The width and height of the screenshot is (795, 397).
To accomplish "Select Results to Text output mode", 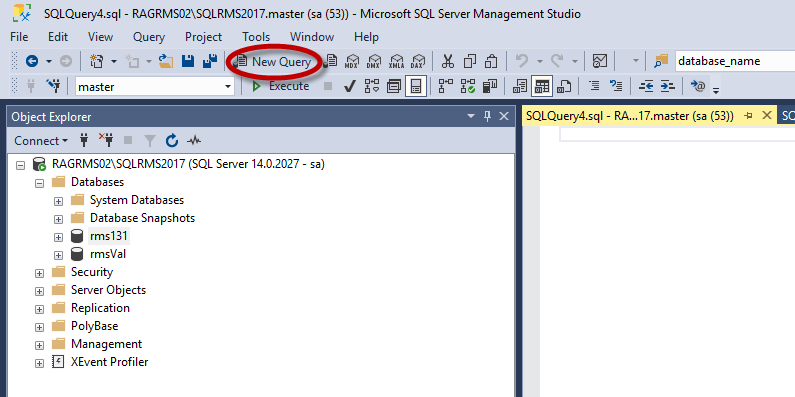I will pos(520,87).
